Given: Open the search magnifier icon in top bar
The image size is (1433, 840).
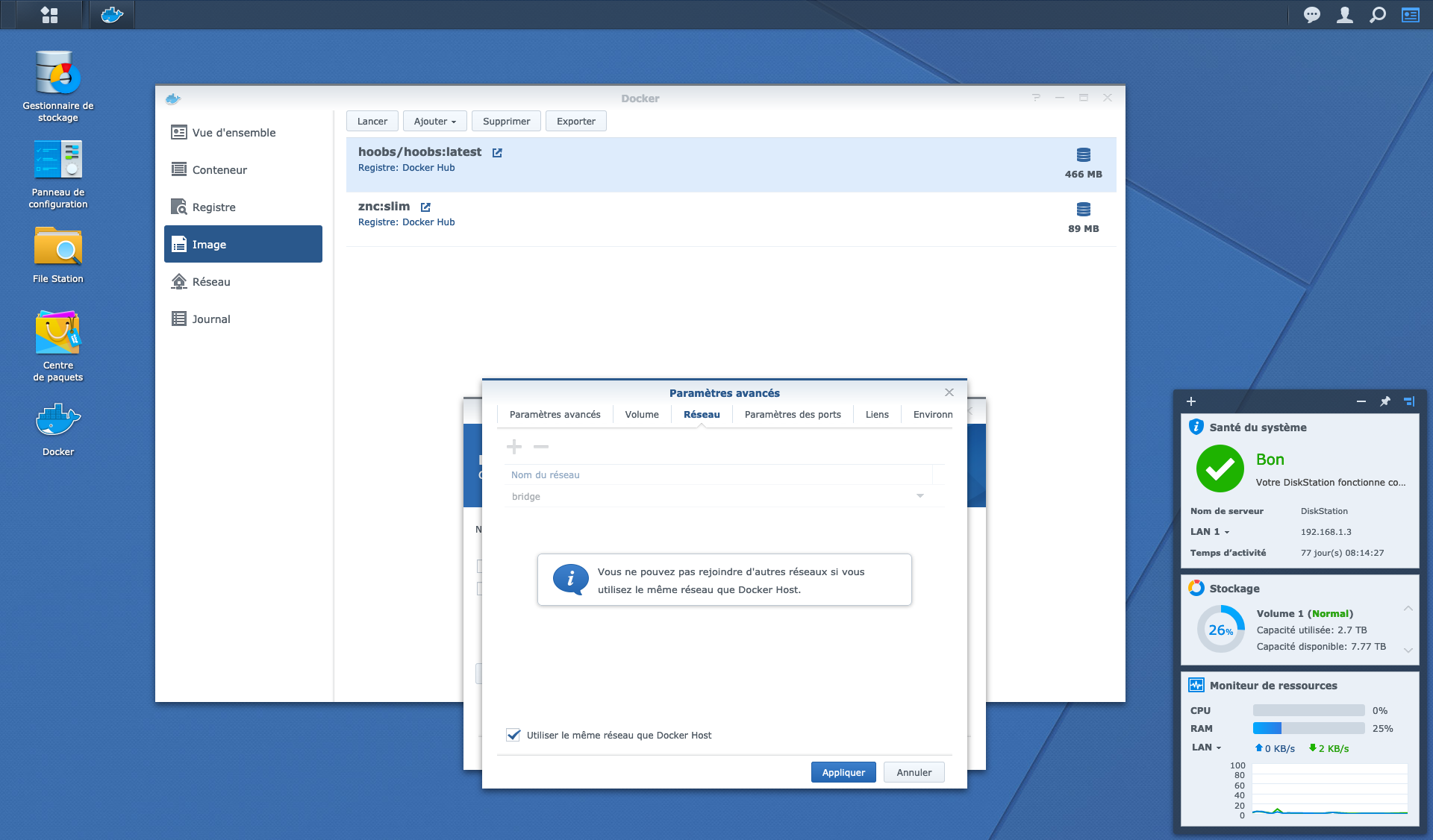Looking at the screenshot, I should [1378, 15].
